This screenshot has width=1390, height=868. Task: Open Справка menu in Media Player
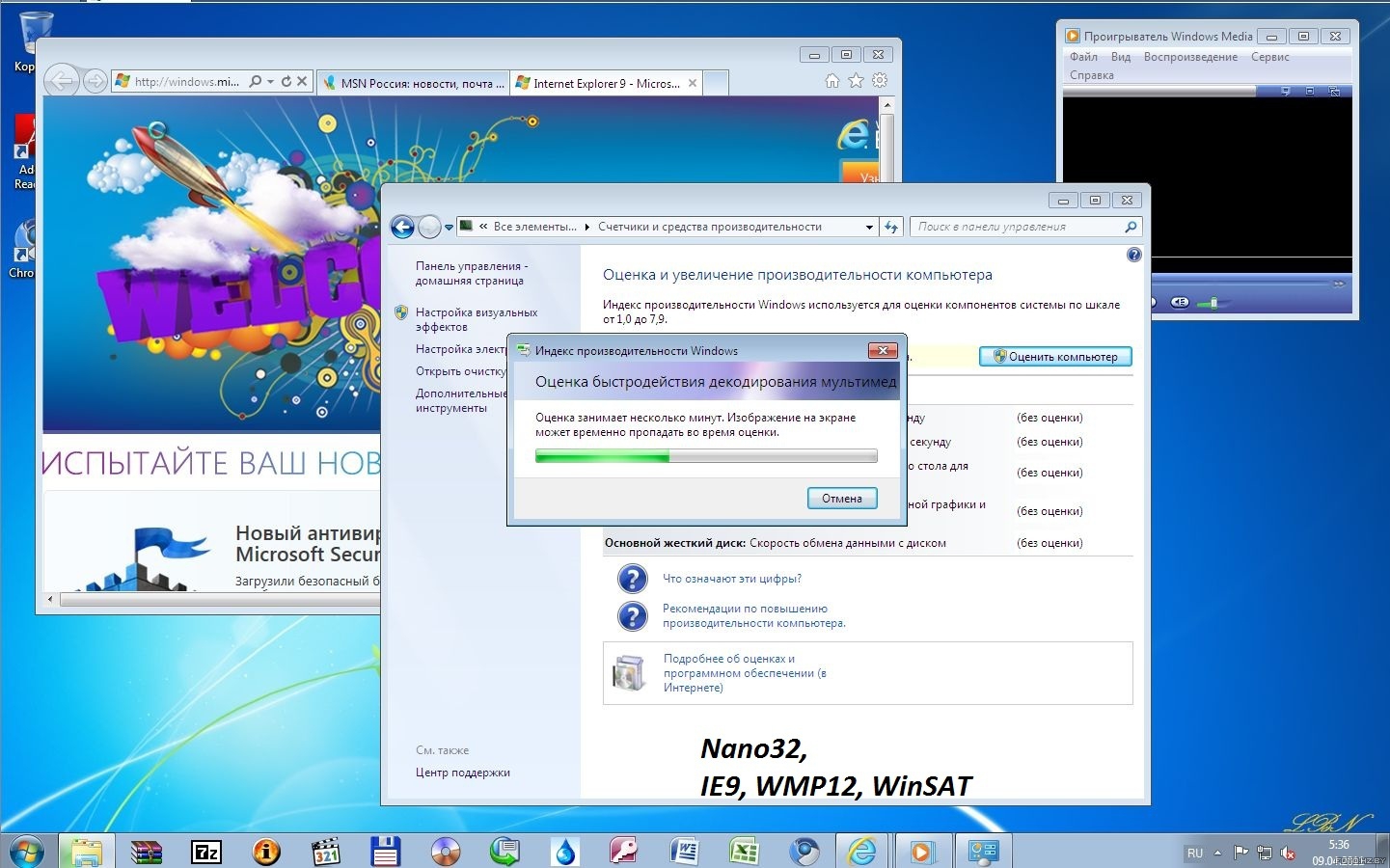pos(1091,75)
